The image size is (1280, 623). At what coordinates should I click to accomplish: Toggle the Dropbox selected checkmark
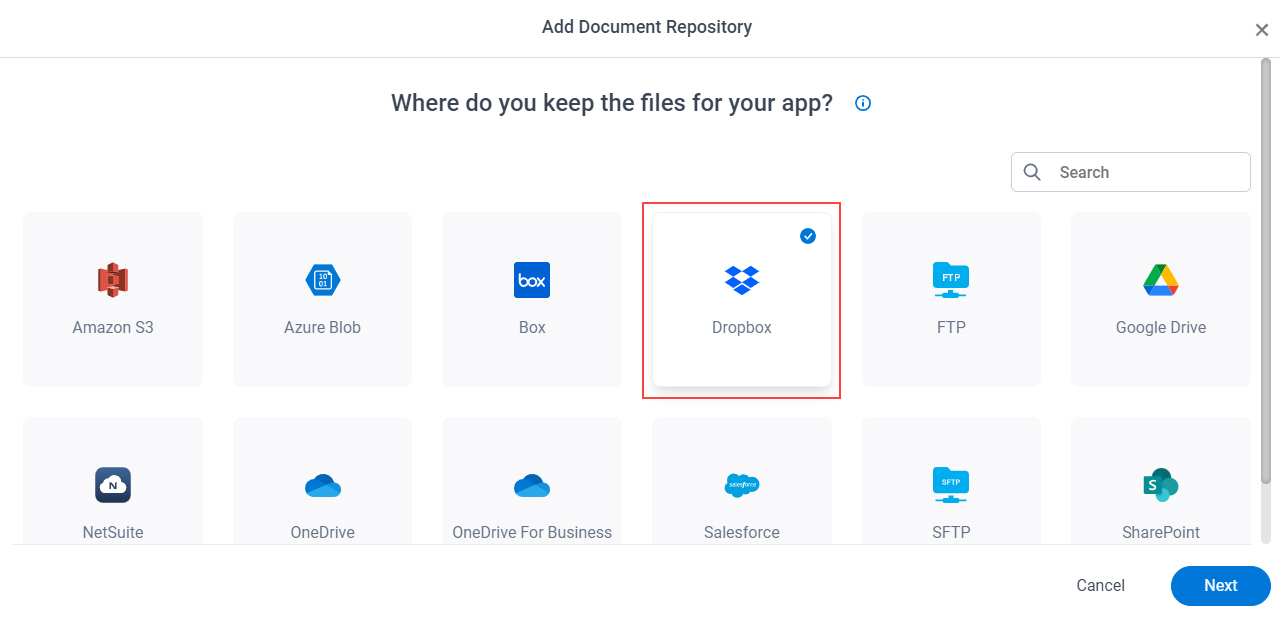pos(808,236)
